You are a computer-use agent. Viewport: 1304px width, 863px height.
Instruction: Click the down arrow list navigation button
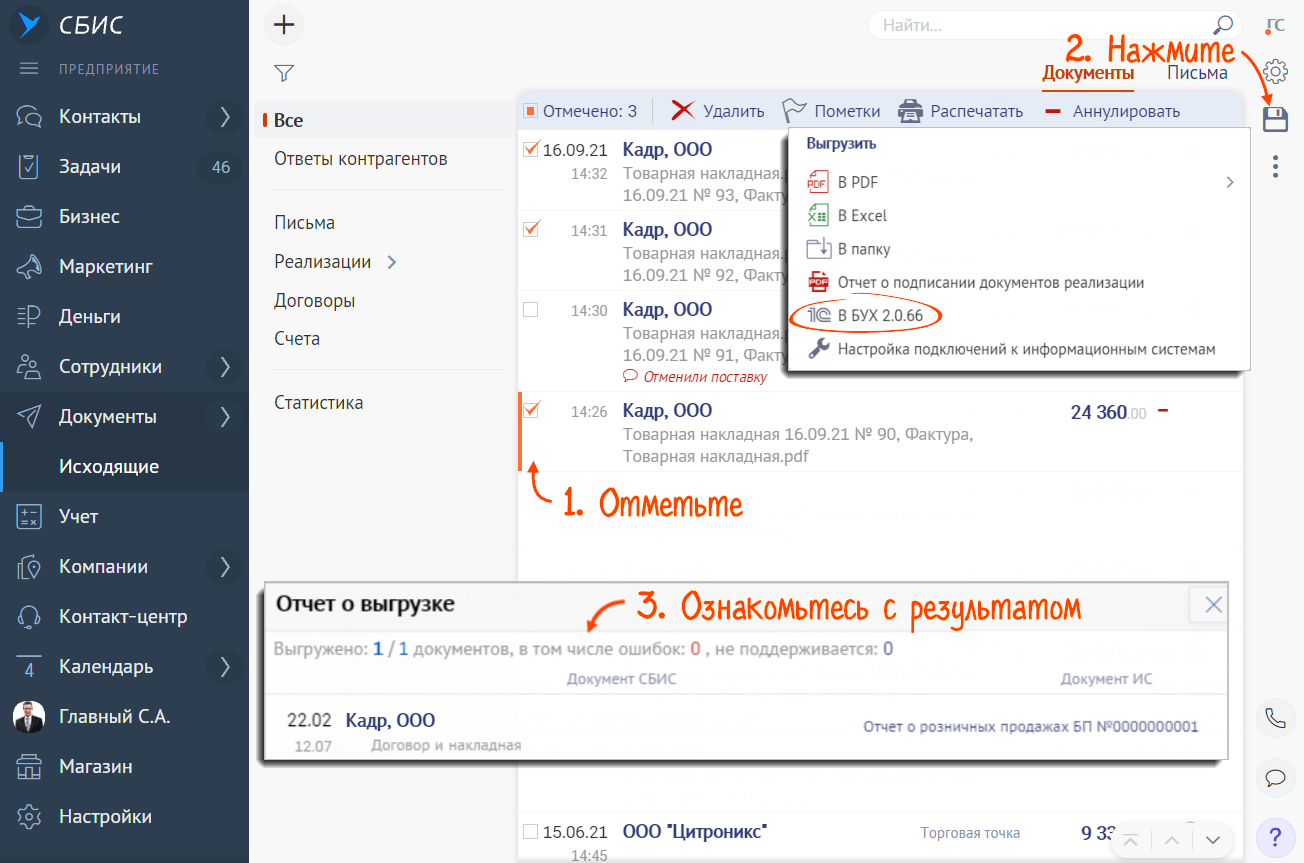tap(1213, 840)
